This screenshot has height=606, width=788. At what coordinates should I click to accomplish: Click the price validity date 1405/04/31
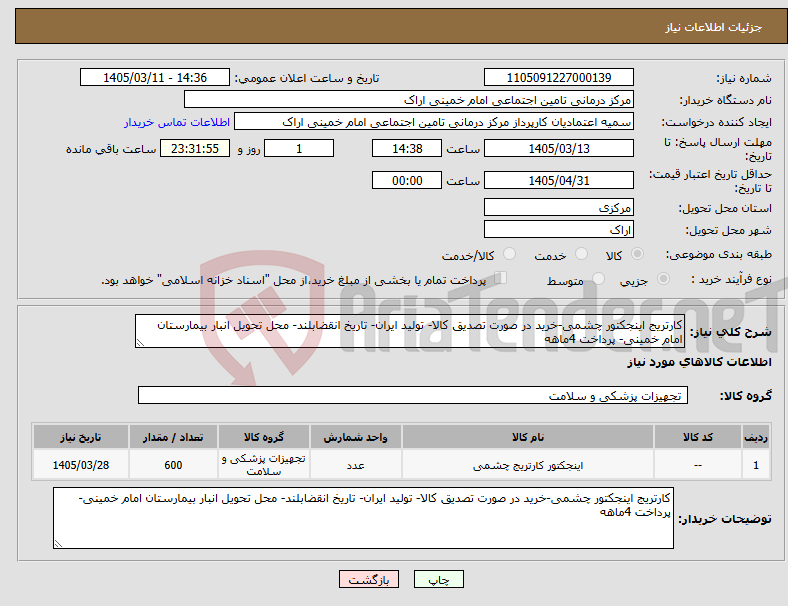[x=558, y=180]
